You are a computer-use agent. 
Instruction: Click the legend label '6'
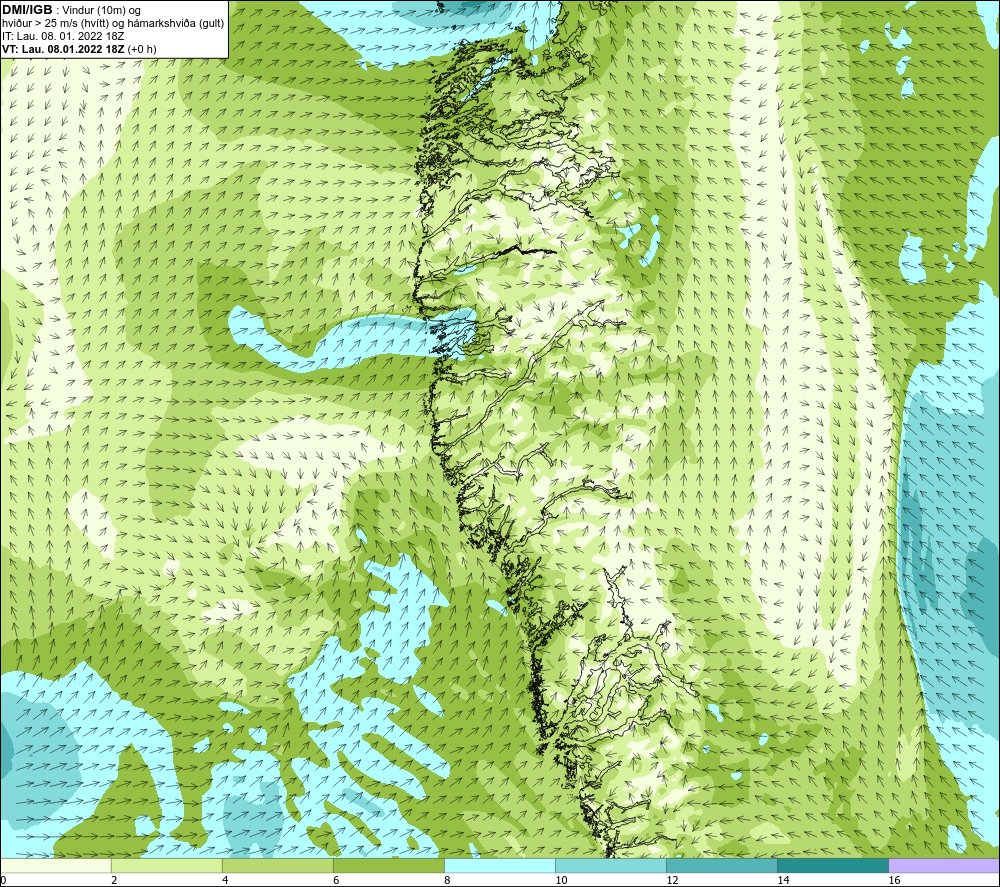(x=336, y=881)
